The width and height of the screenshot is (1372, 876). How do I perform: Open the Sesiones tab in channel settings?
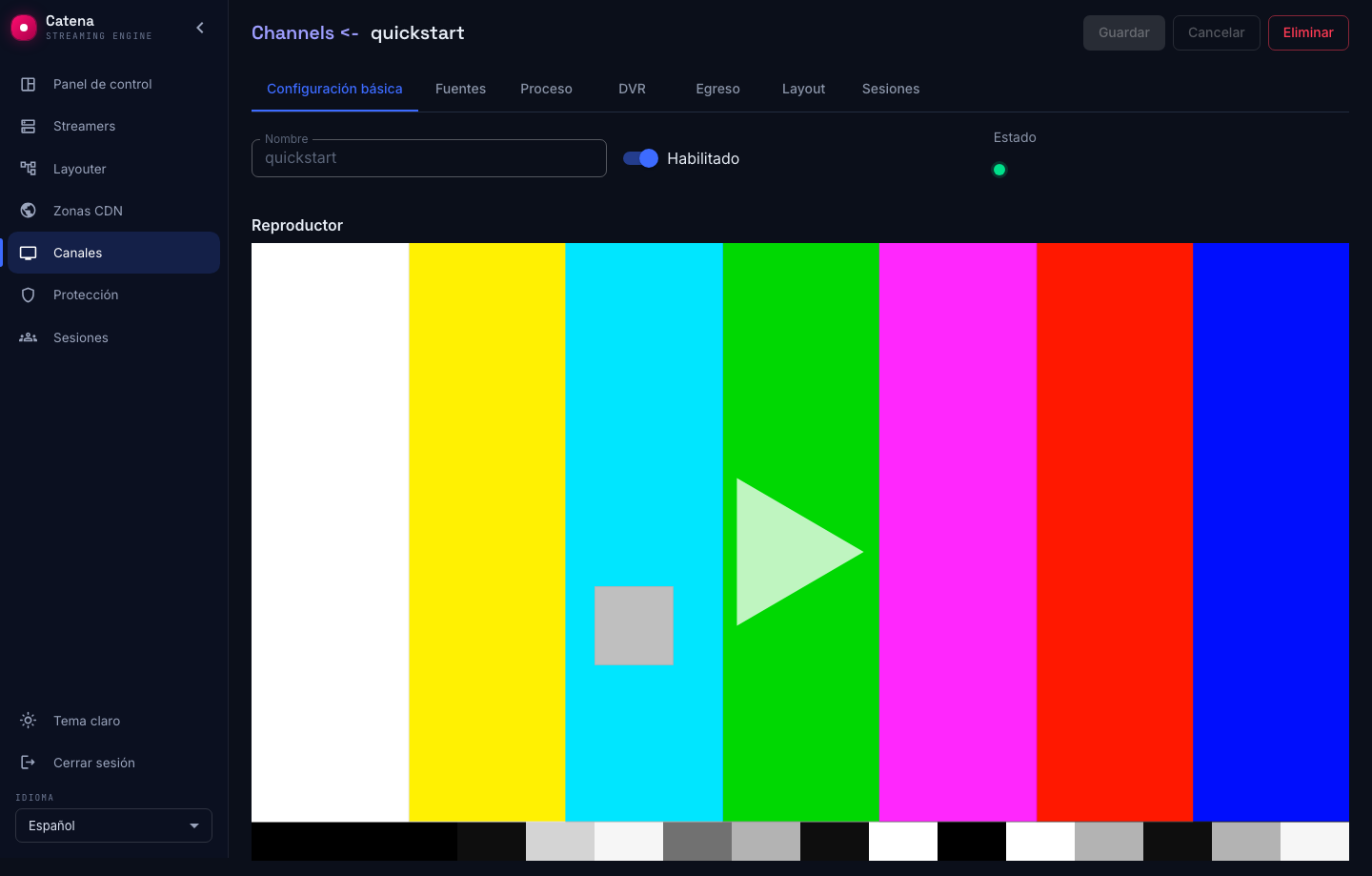pos(891,89)
